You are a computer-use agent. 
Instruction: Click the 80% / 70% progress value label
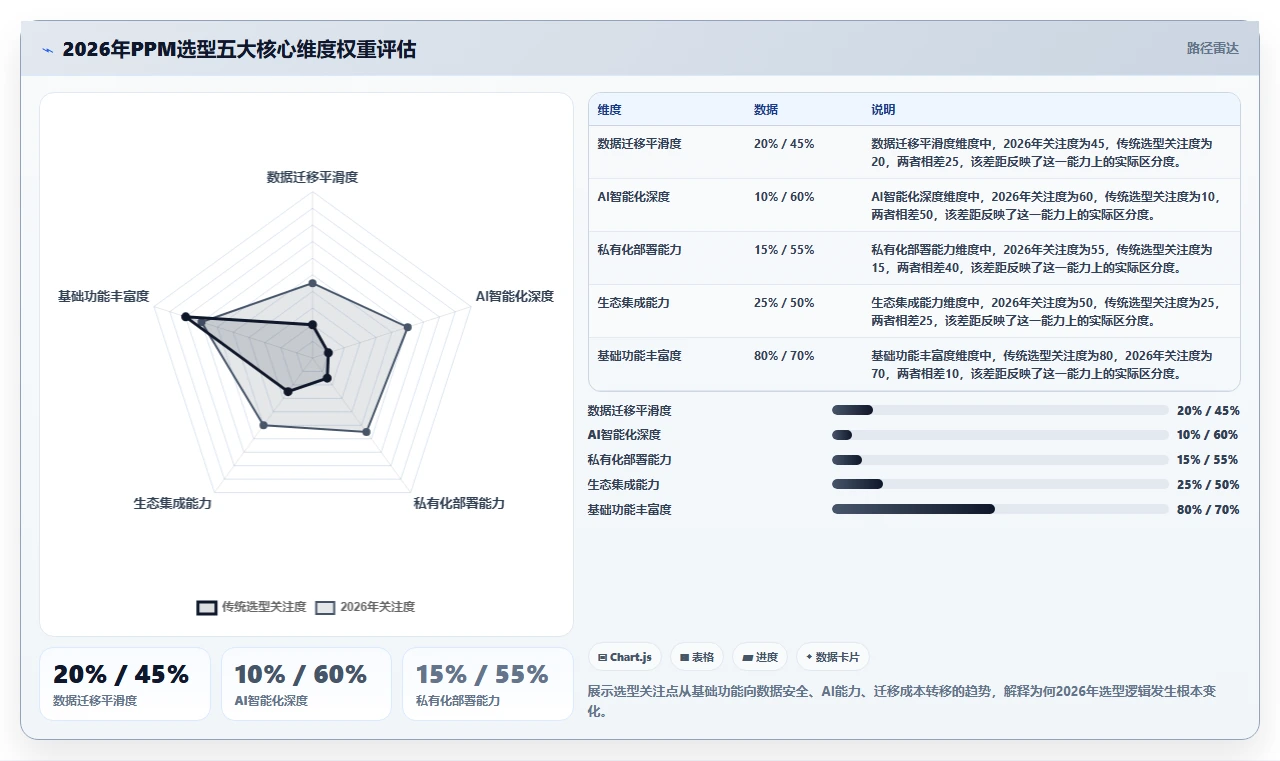tap(1208, 509)
